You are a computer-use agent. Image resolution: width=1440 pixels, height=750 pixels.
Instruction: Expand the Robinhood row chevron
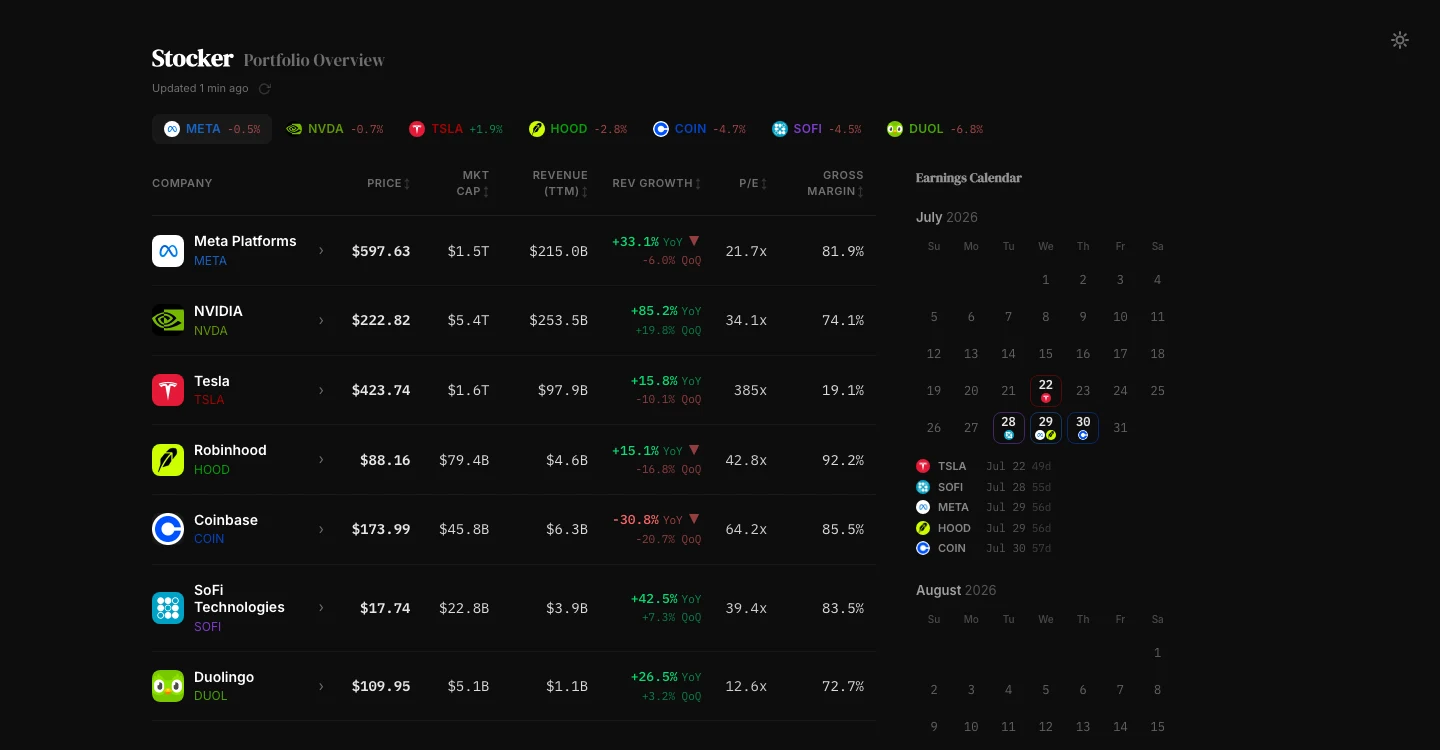(321, 460)
